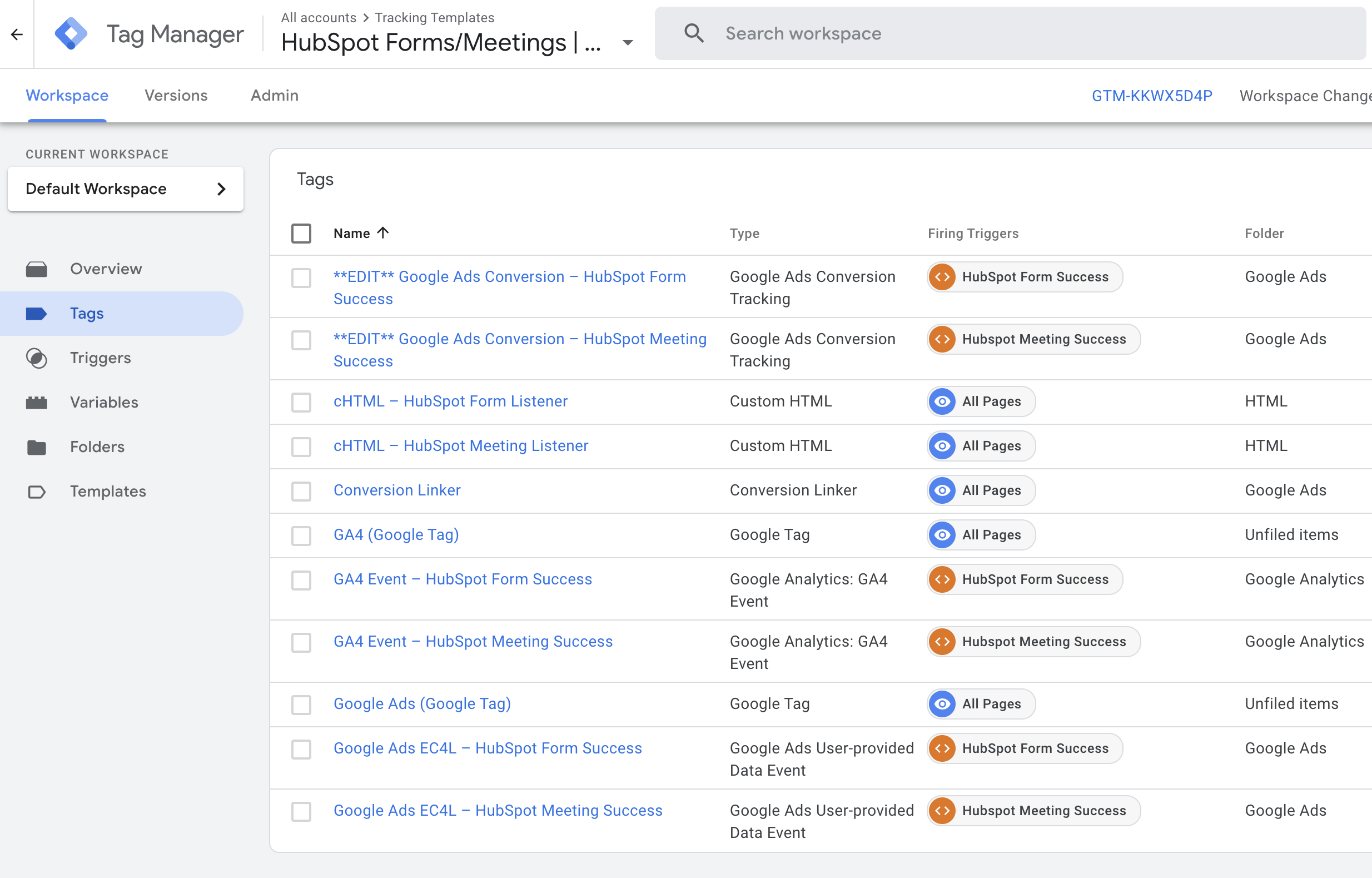Open the Google Ads (Google Tag) link
Viewport: 1372px width, 878px height.
click(x=422, y=703)
